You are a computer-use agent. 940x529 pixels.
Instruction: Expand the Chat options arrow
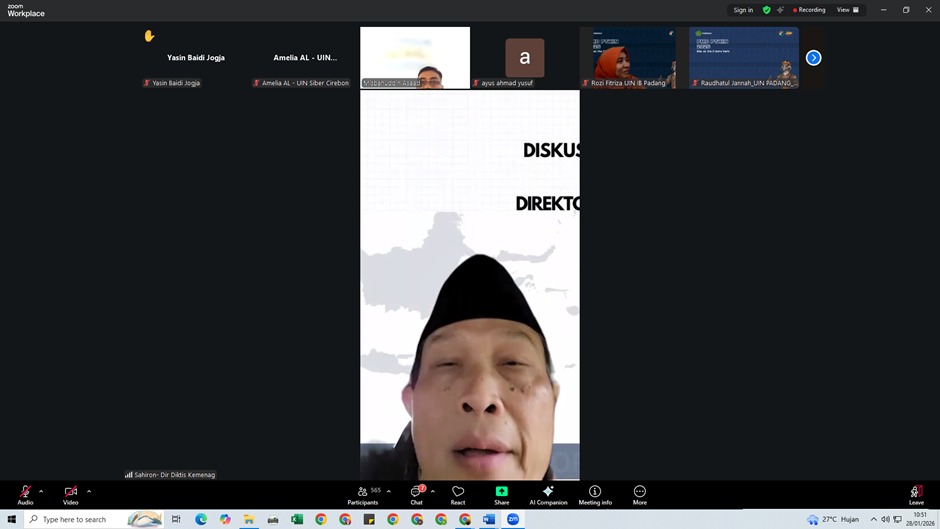(x=433, y=491)
